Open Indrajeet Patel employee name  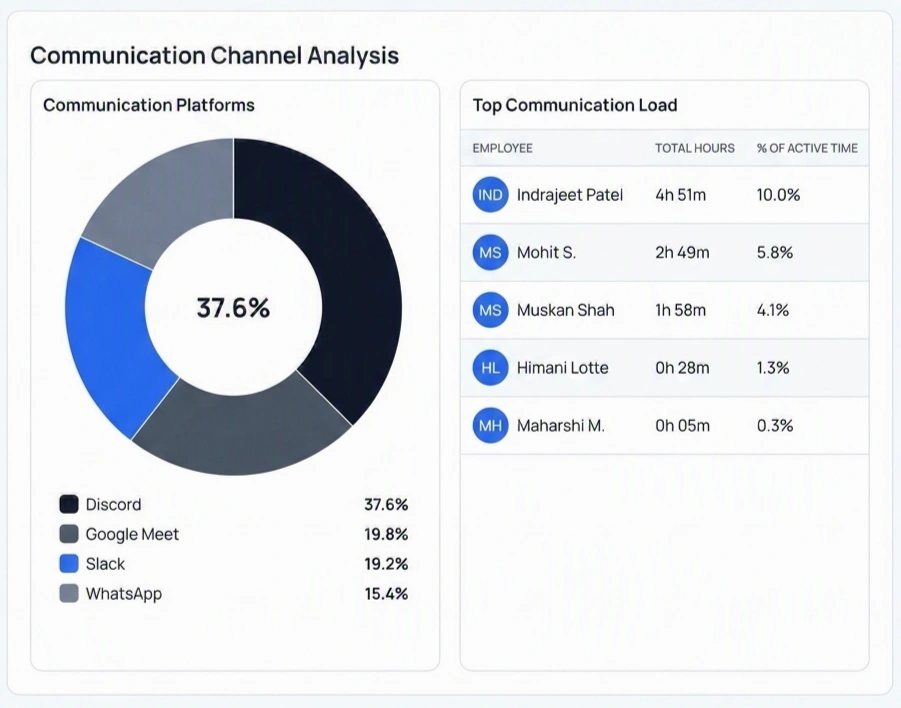coord(569,195)
